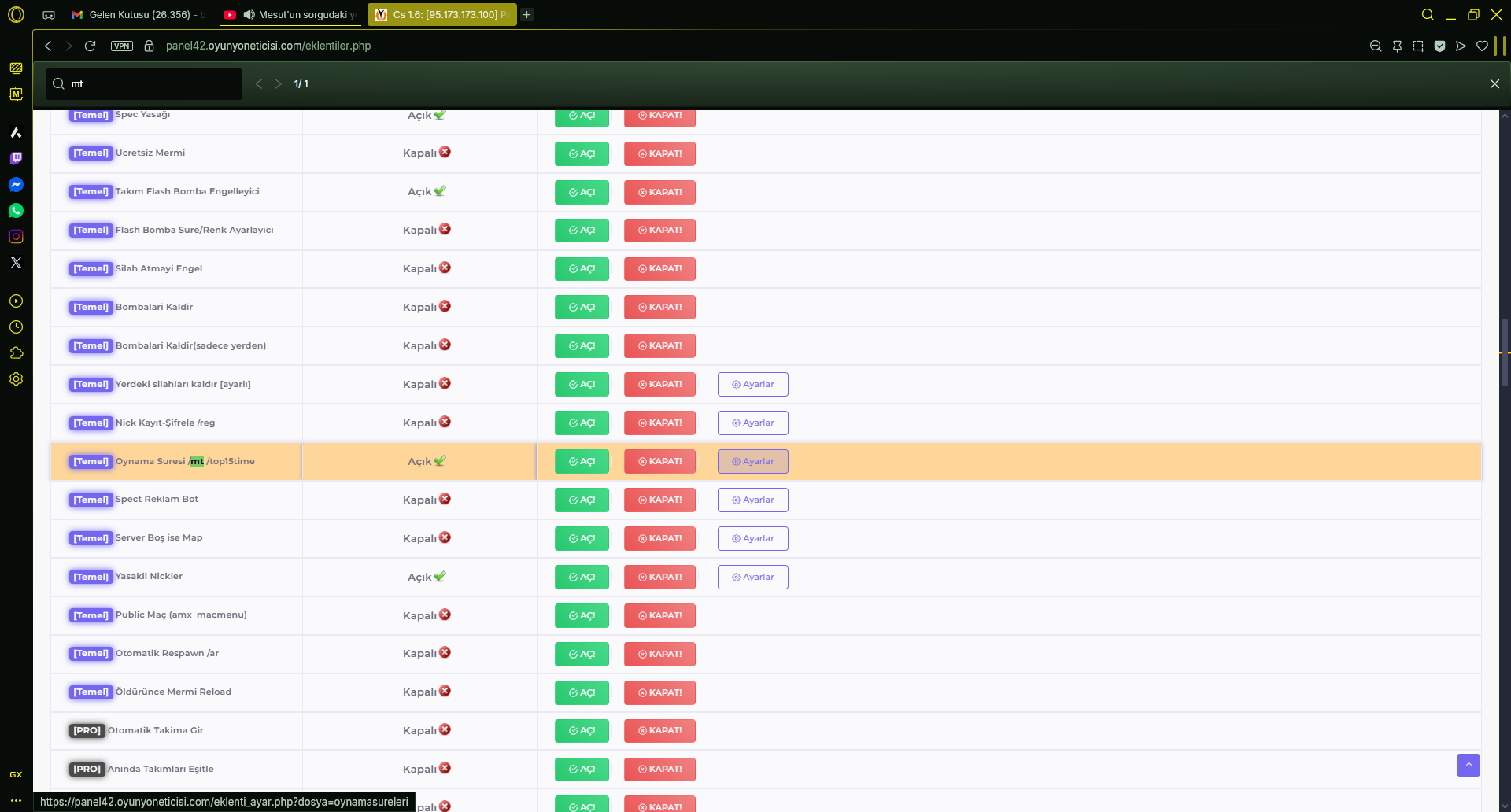The height and width of the screenshot is (812, 1511).
Task: Open browser history clock icon
Action: click(16, 327)
